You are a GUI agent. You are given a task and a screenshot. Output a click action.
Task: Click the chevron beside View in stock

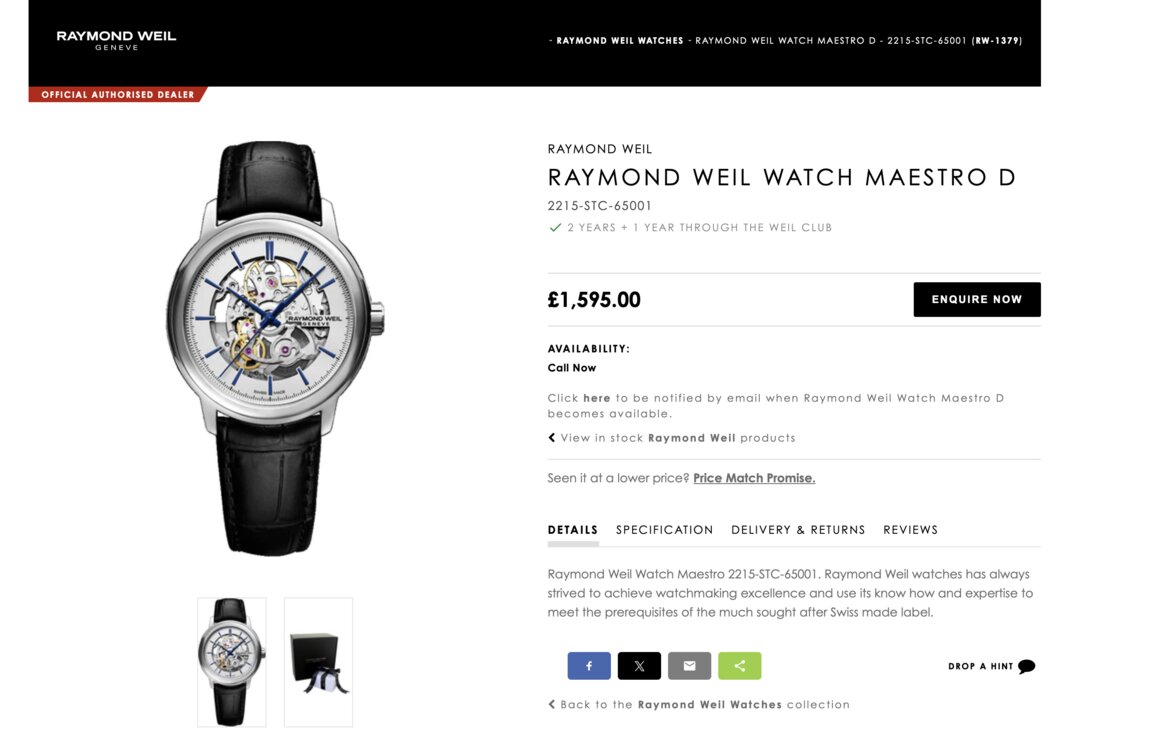tap(552, 438)
